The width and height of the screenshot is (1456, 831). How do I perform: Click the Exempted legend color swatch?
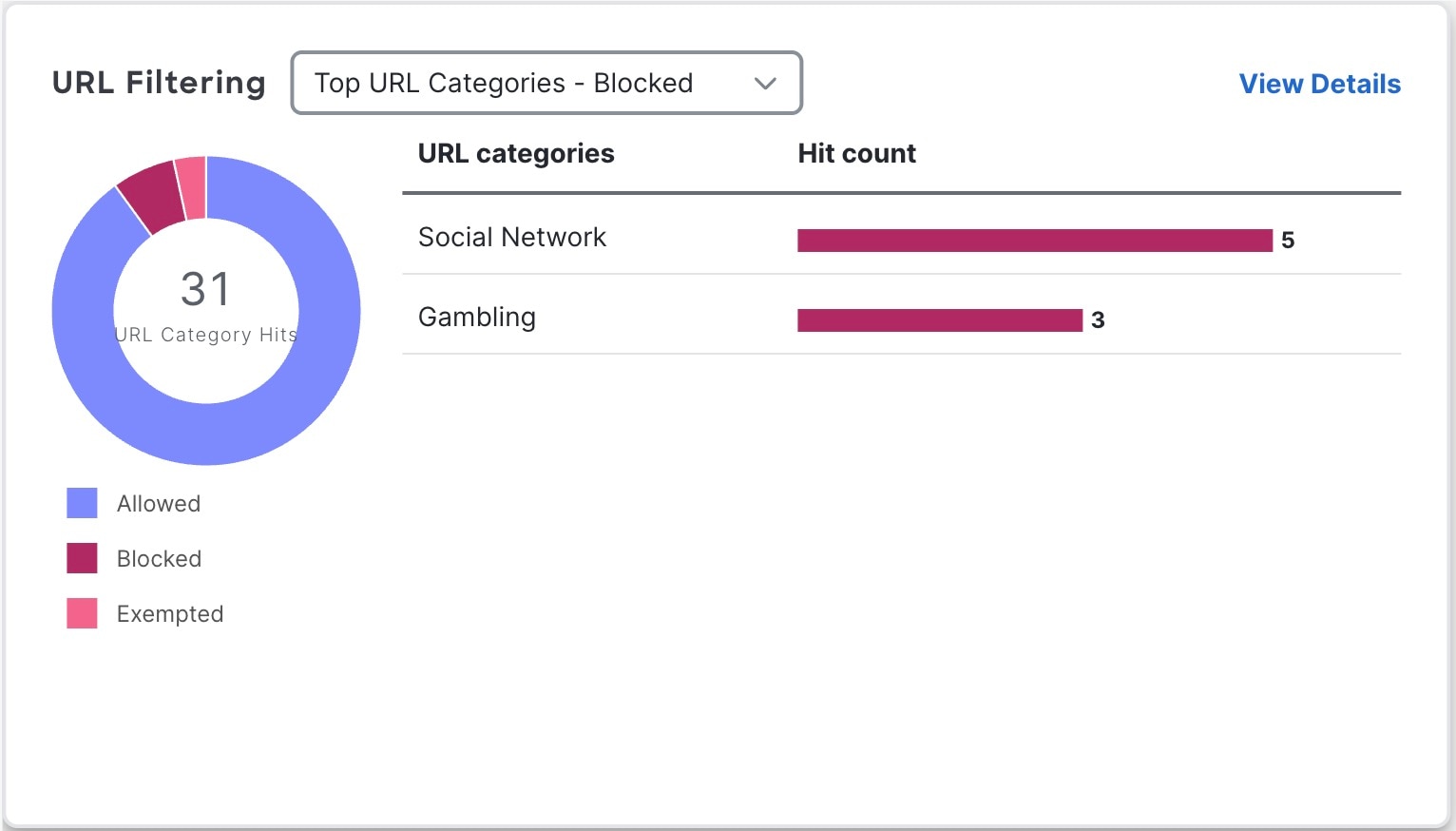click(x=82, y=613)
